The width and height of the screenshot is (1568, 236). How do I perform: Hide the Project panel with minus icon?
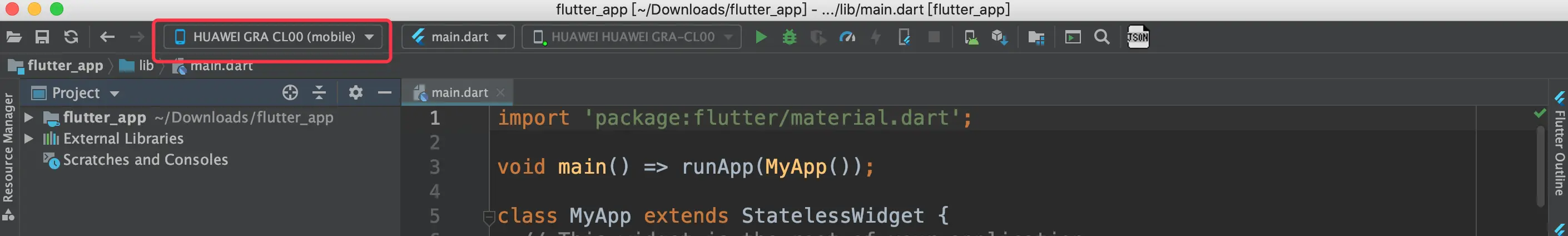[385, 93]
